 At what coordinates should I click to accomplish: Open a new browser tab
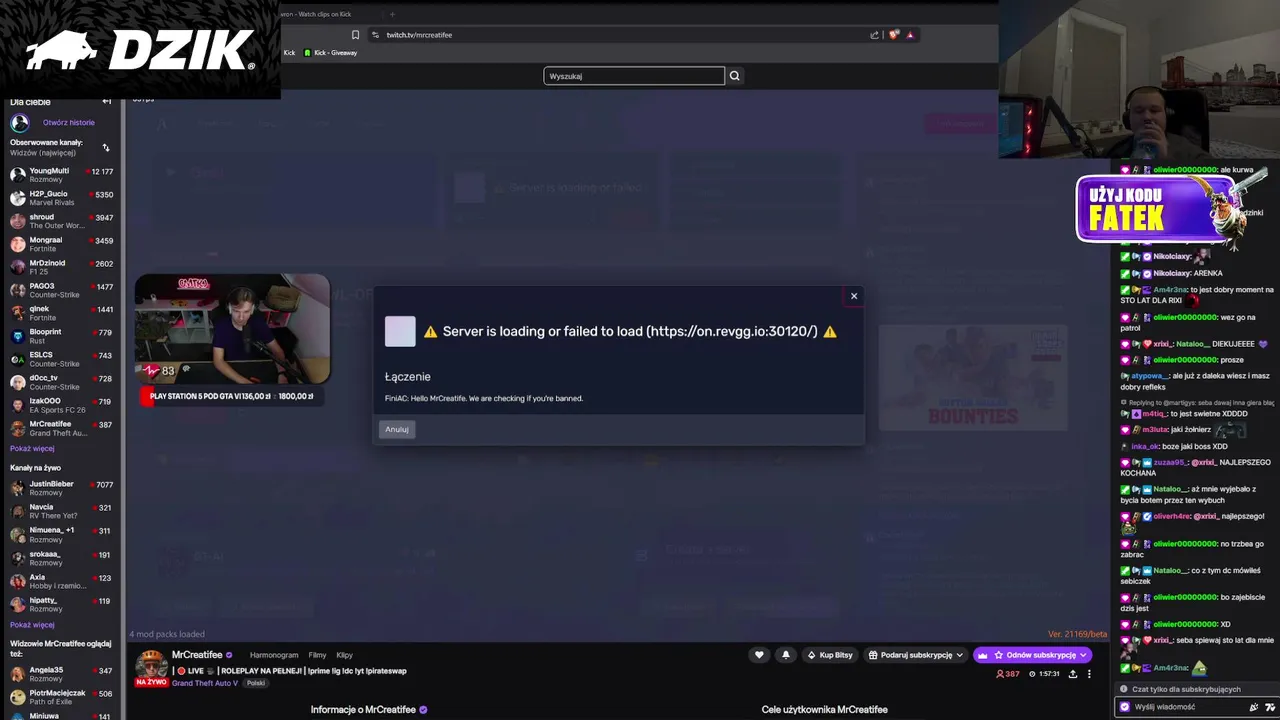[x=392, y=14]
